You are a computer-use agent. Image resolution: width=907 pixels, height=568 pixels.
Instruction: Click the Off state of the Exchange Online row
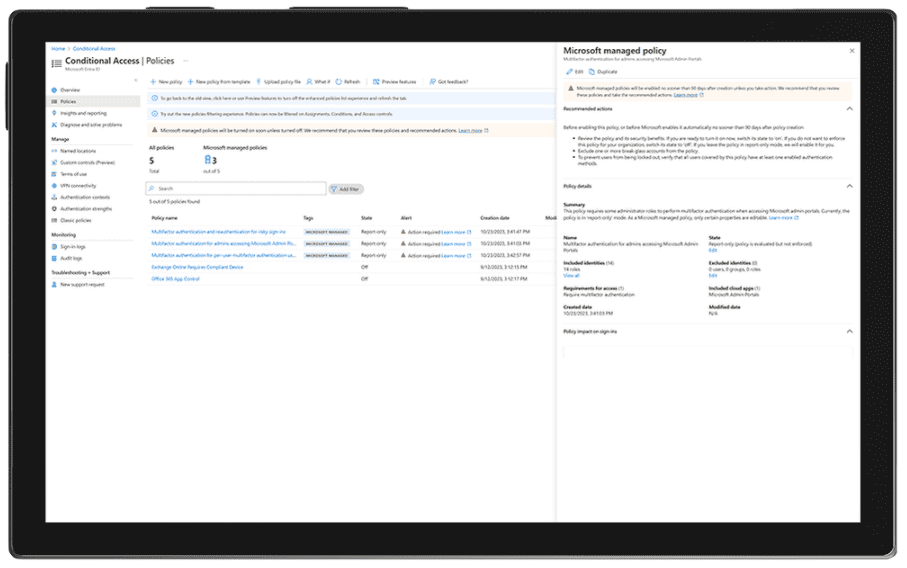click(x=364, y=267)
